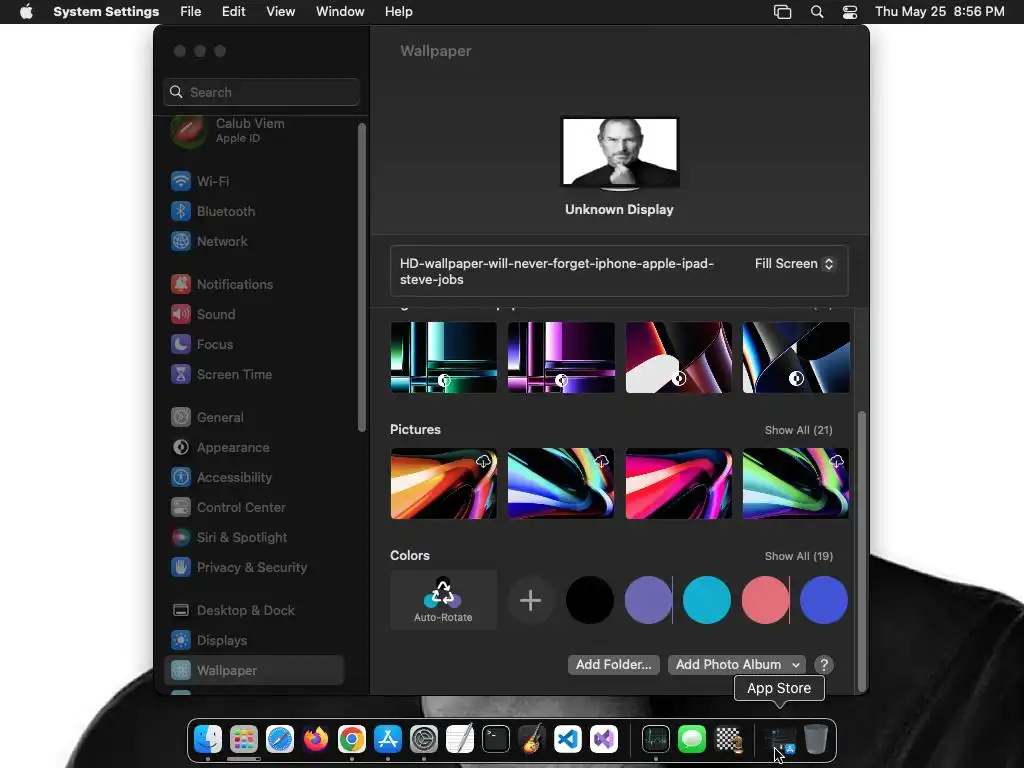1024x768 pixels.
Task: Select Wallpaper in the sidebar
Action: (253, 671)
